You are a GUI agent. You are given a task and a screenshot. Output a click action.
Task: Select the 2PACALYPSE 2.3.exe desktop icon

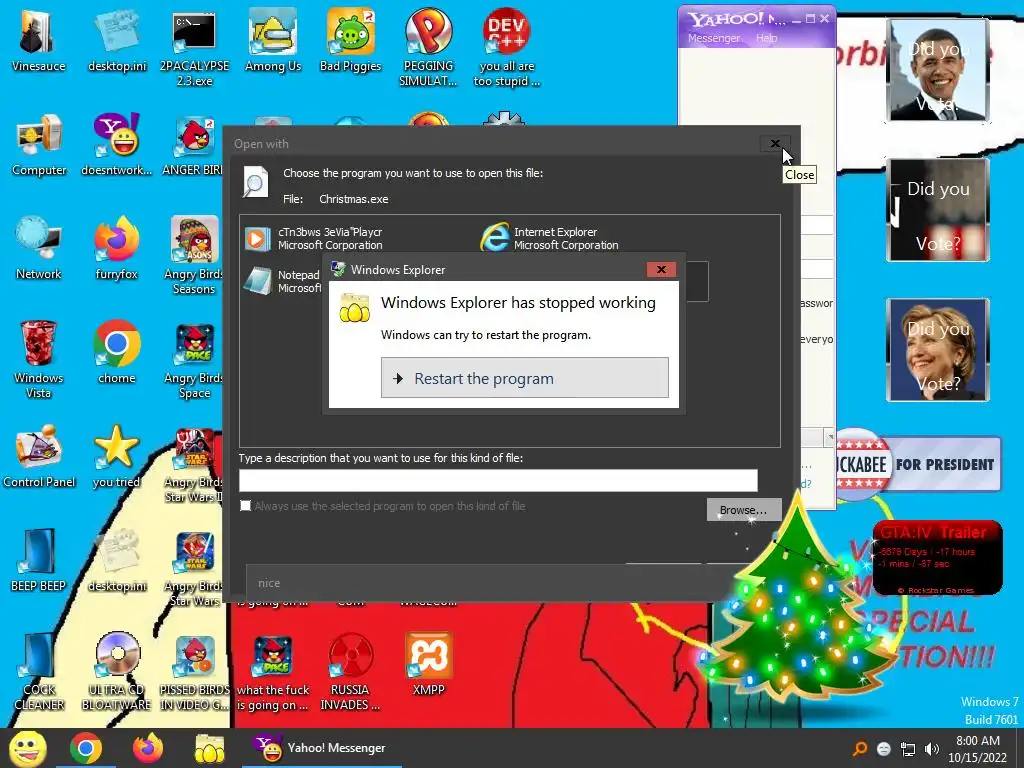coord(194,48)
